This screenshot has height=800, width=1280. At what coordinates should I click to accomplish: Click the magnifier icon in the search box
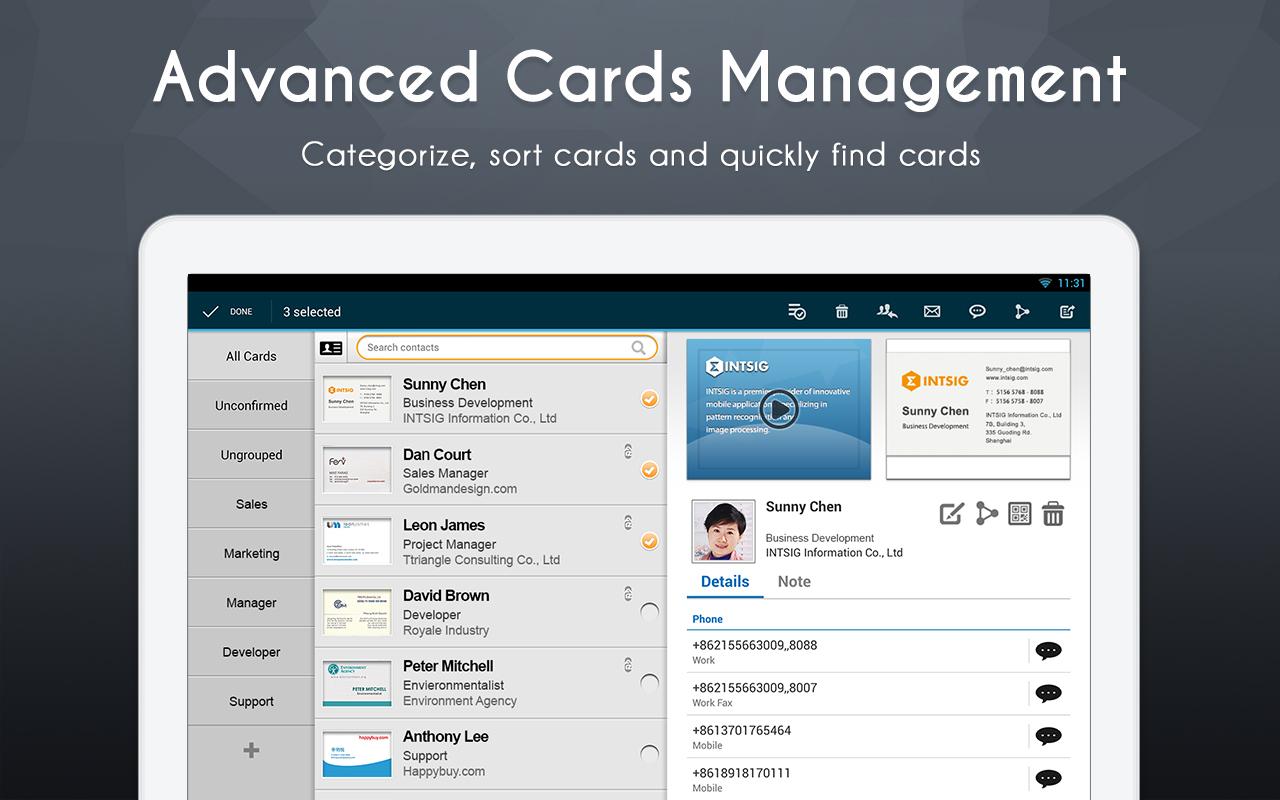[x=638, y=348]
